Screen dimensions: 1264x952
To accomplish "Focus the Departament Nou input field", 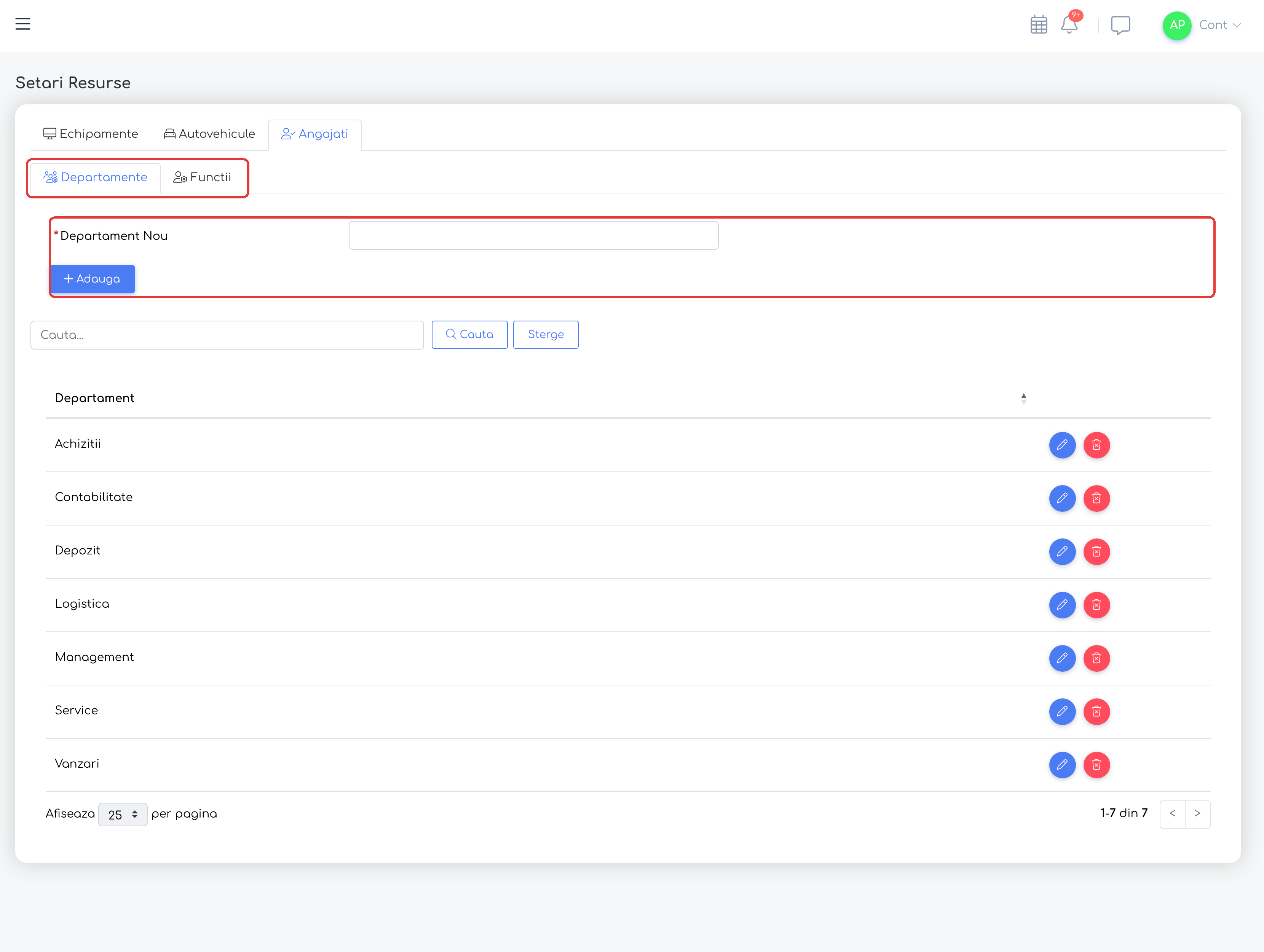I will point(533,235).
